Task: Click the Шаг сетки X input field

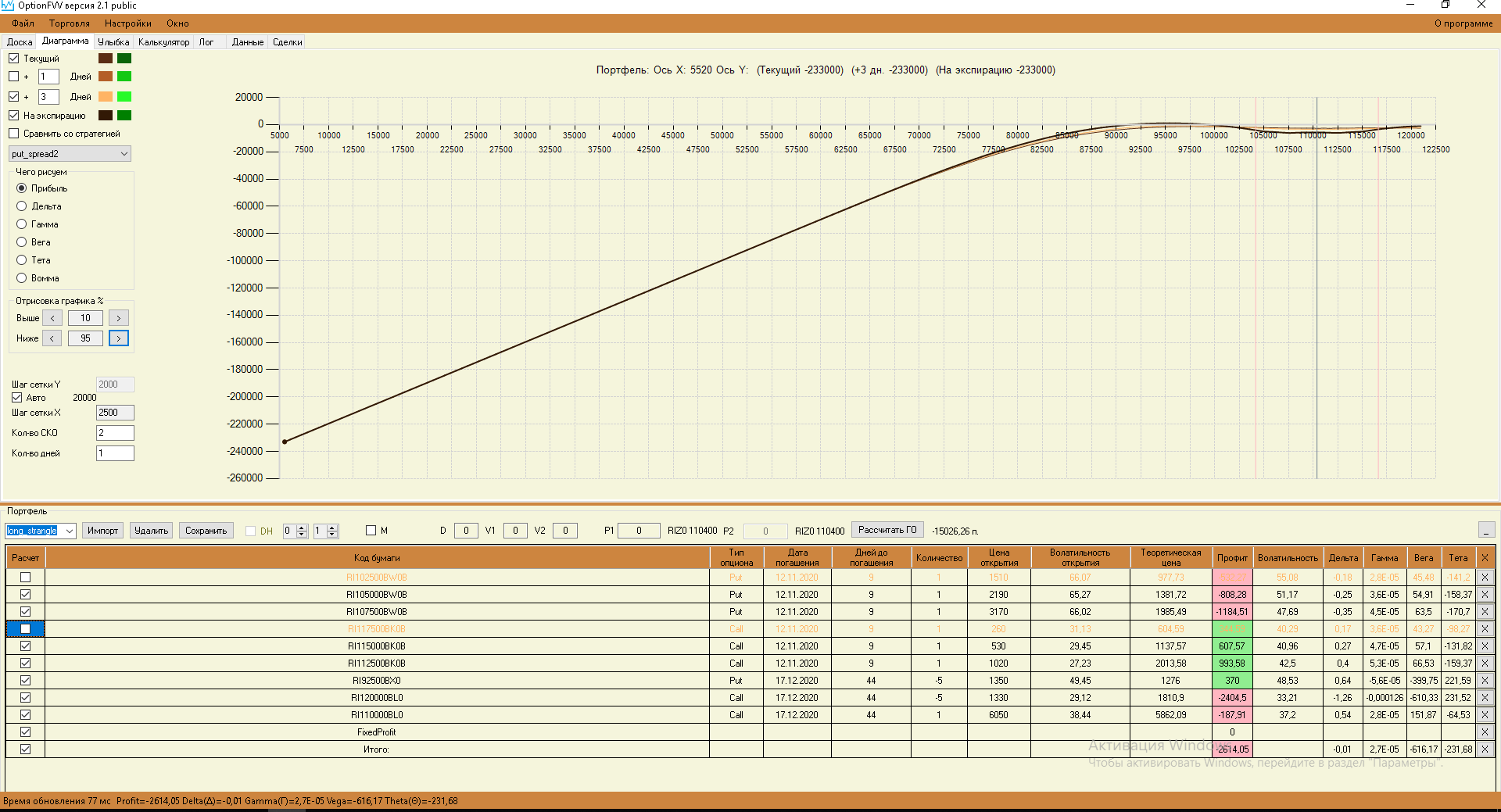Action: click(x=115, y=413)
